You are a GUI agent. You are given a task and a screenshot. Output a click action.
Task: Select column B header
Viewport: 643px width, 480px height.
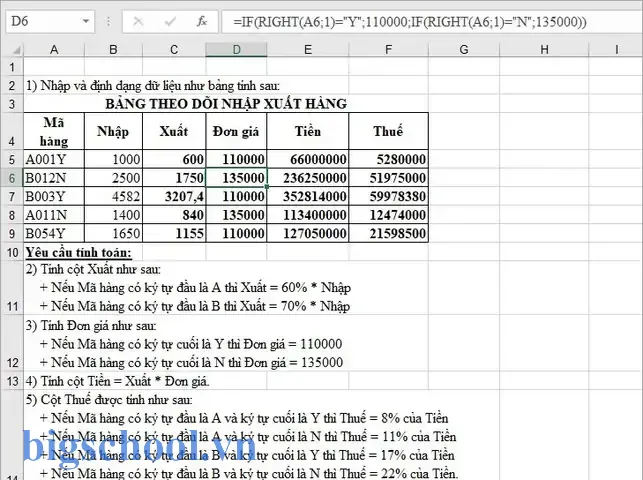(x=114, y=50)
